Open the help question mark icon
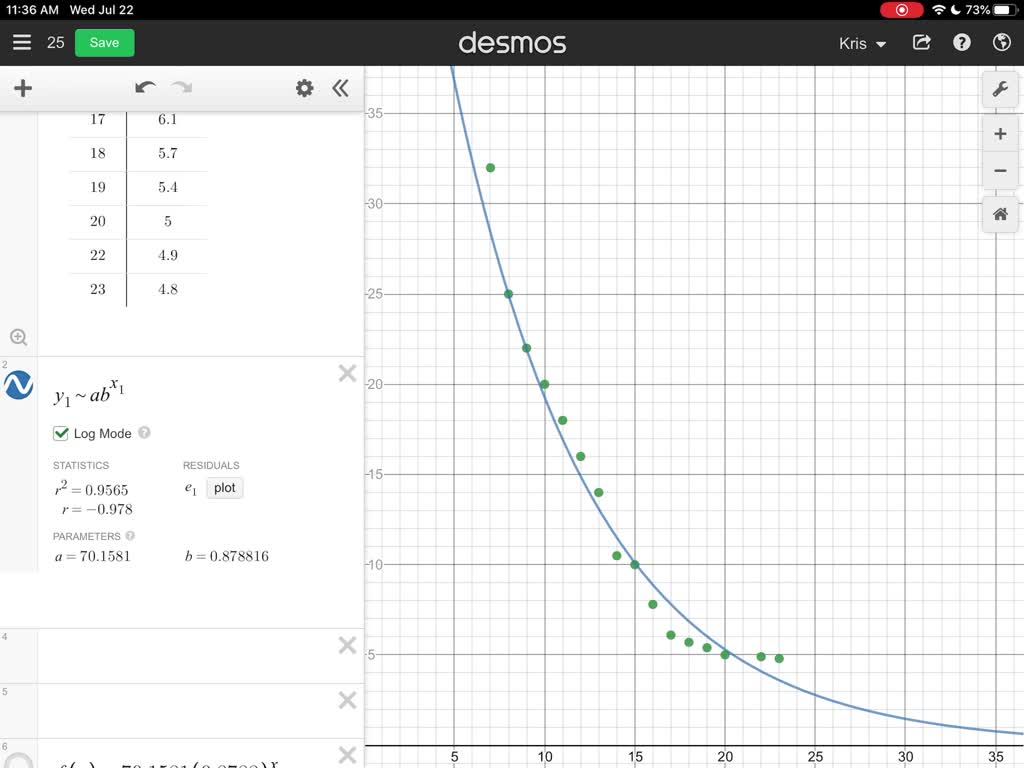The width and height of the screenshot is (1024, 768). [962, 43]
